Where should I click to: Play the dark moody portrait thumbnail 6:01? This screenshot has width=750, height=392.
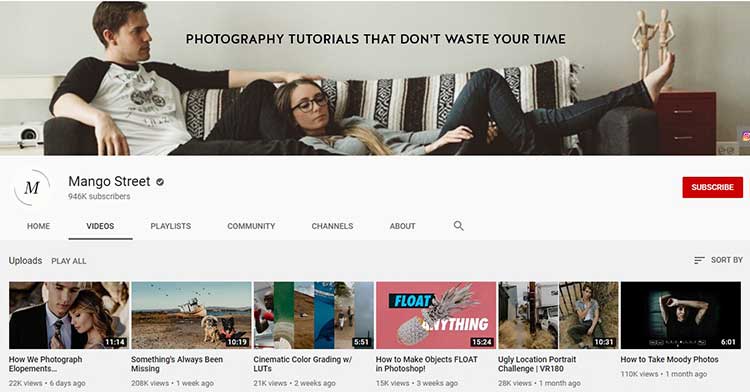point(681,315)
